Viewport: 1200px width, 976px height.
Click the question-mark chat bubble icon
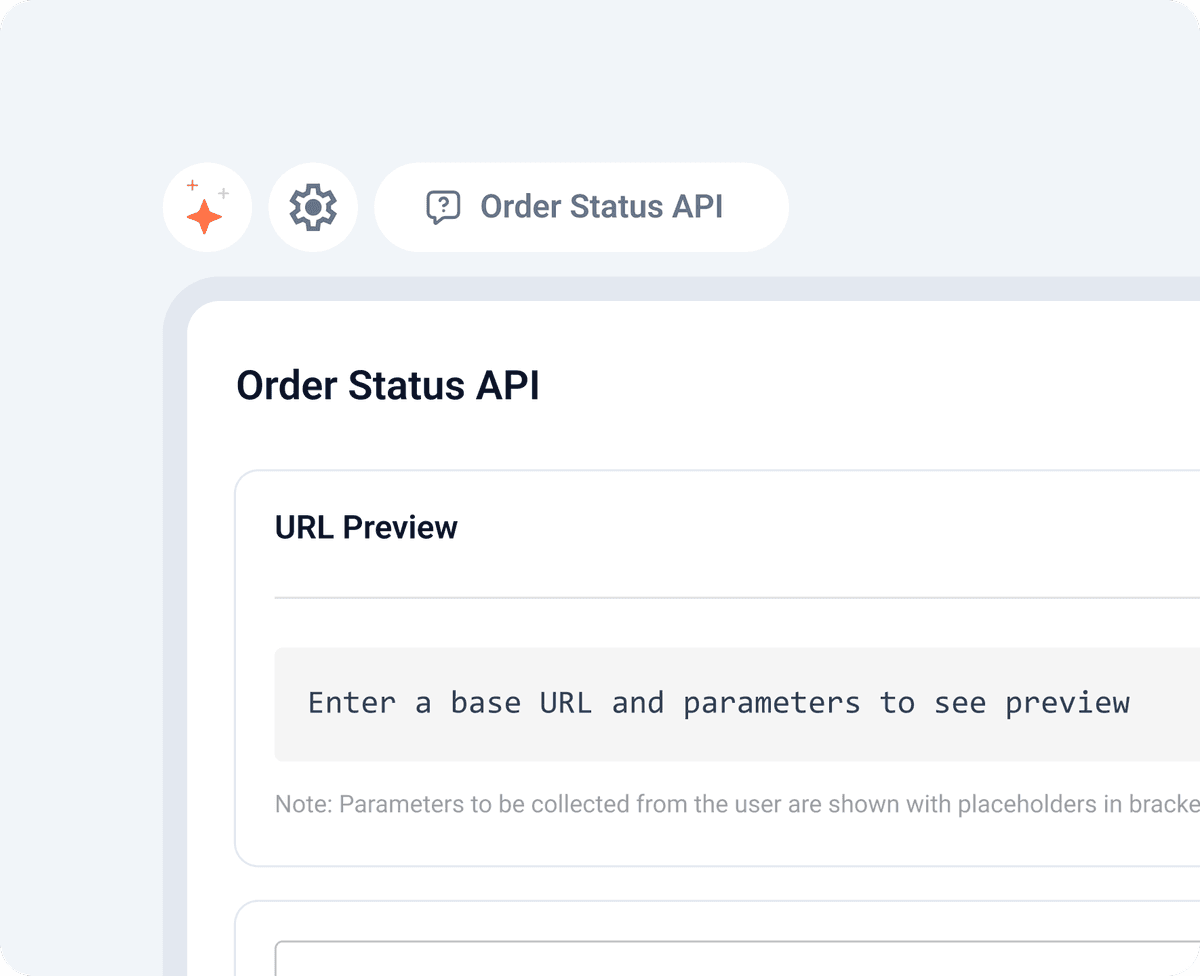443,206
